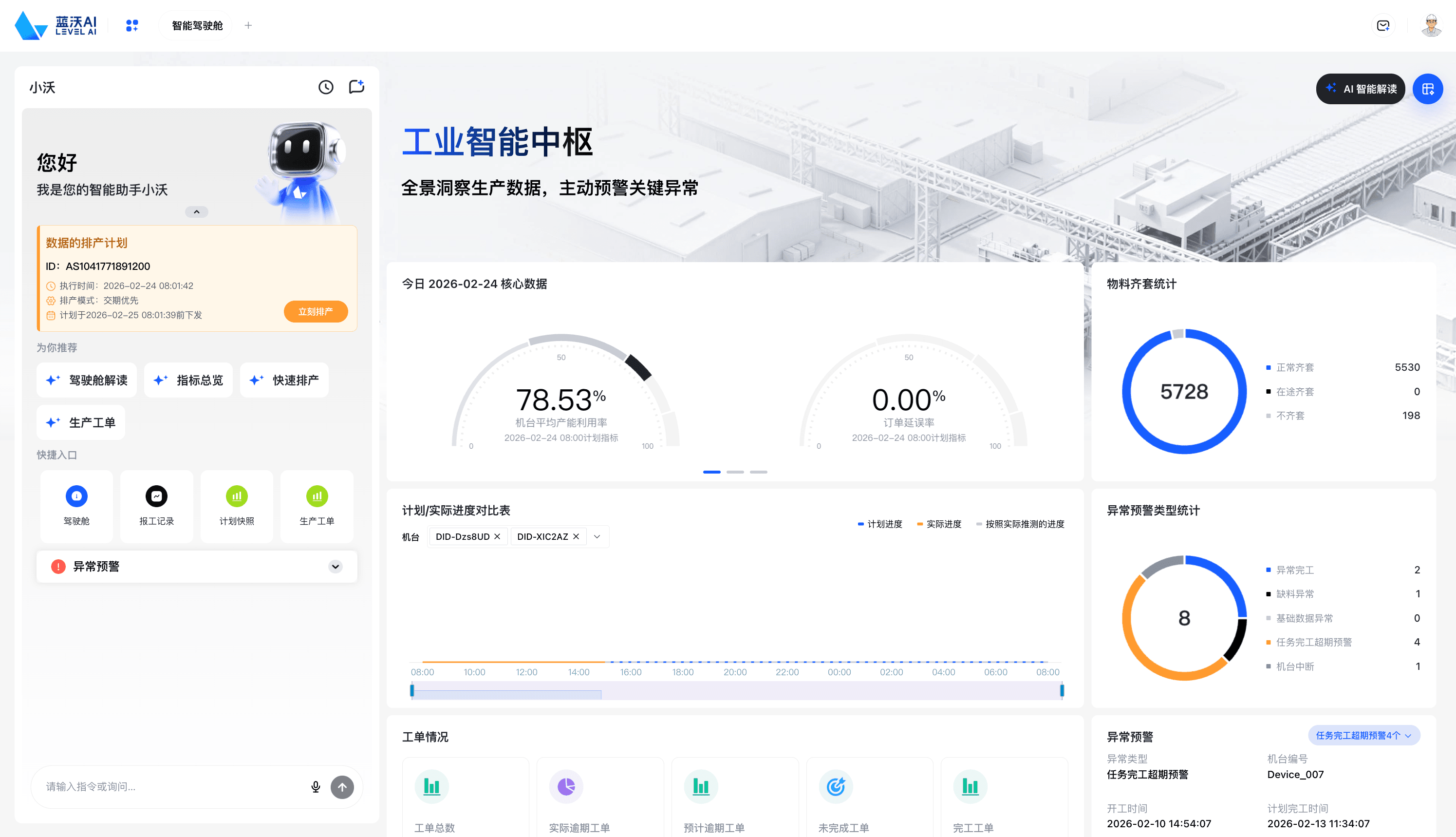Open the 报工记录 quick entry icon
1456x837 pixels.
156,495
